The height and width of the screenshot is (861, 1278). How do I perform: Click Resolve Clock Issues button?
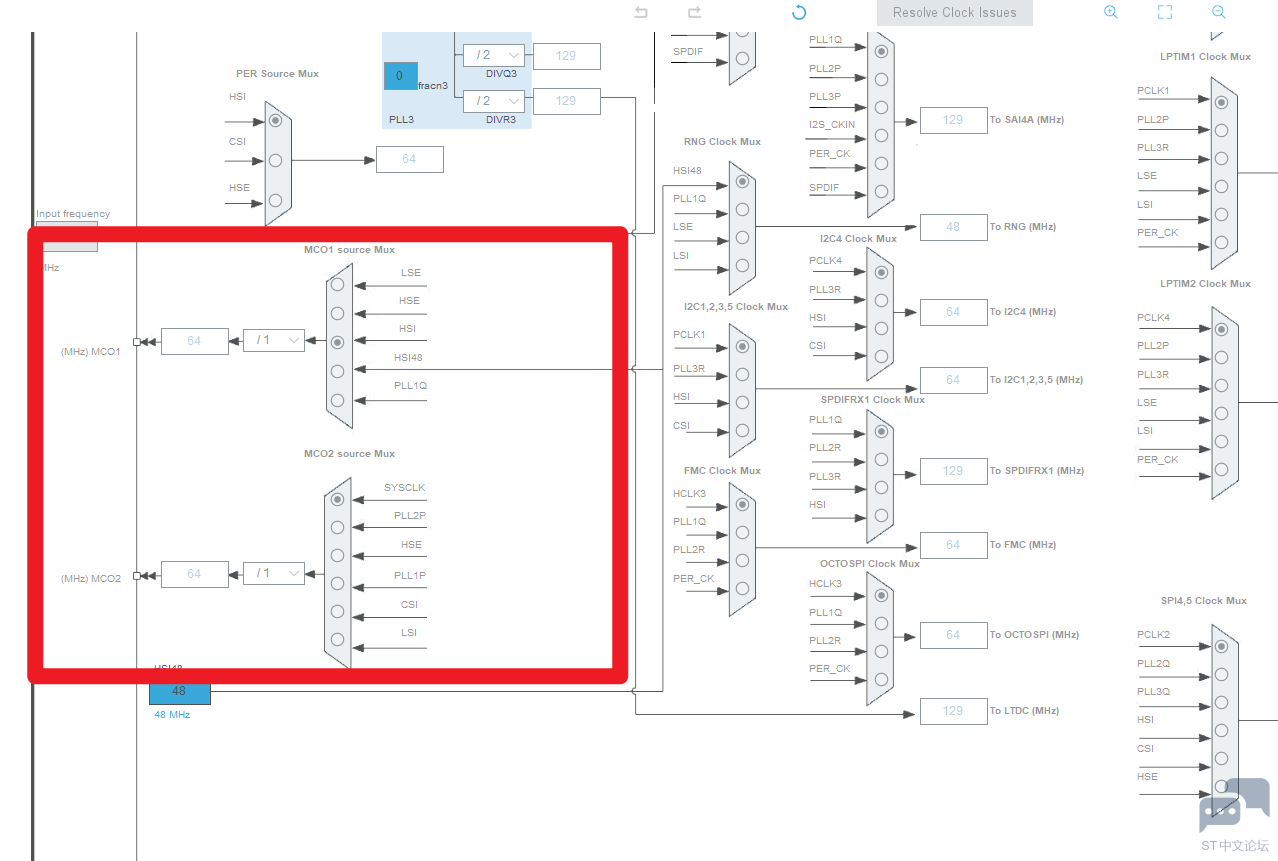click(x=955, y=13)
